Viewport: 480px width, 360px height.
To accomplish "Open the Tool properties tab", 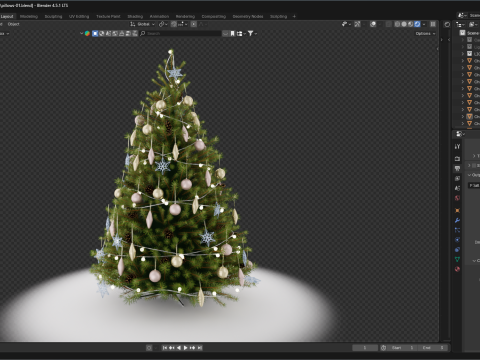I will 457,146.
